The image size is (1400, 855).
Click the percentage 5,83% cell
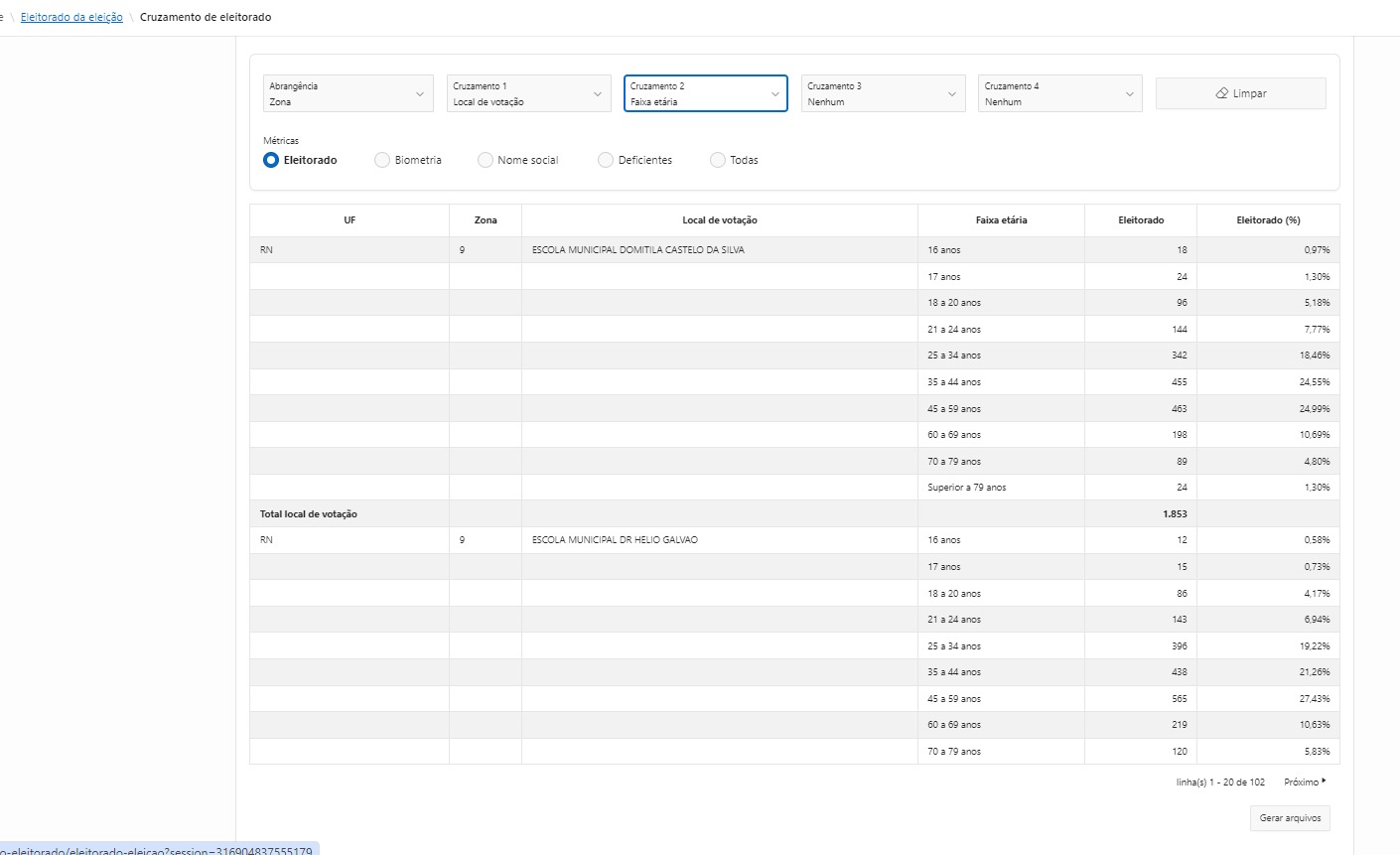1268,752
